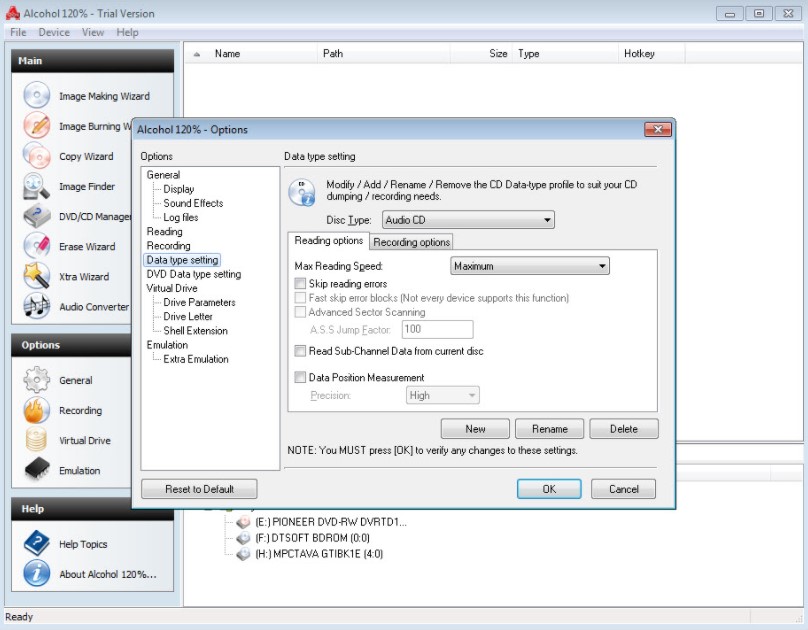
Task: Open the Precision High dropdown
Action: click(x=443, y=395)
